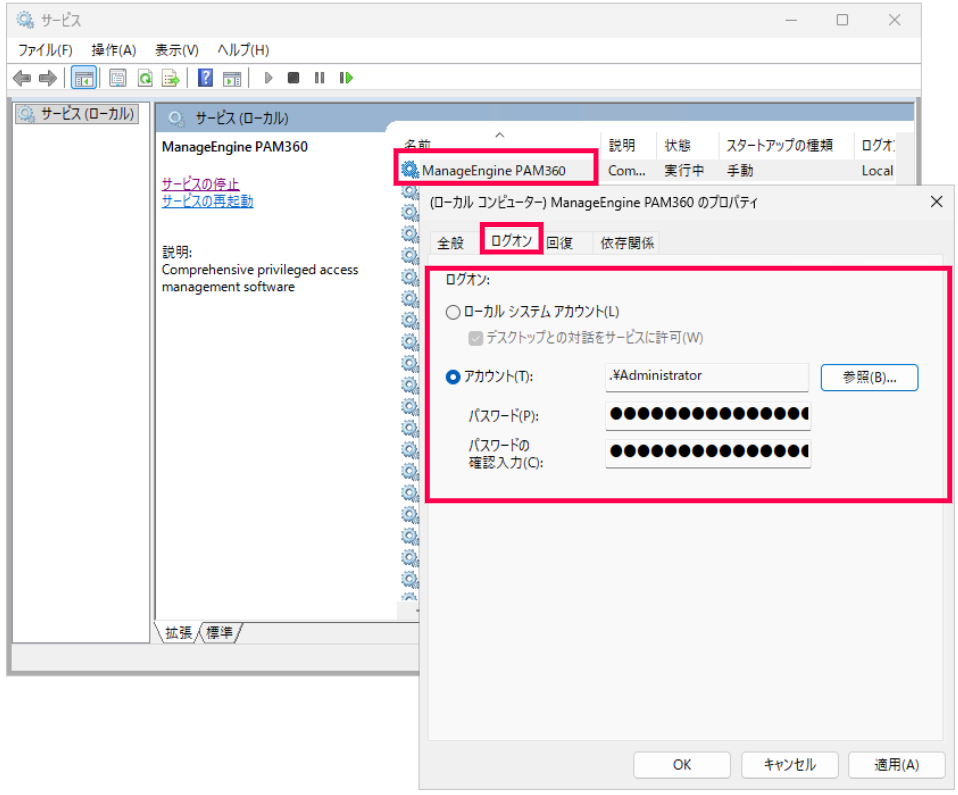Switch to the ログオン tab
958x795 pixels.
click(511, 240)
